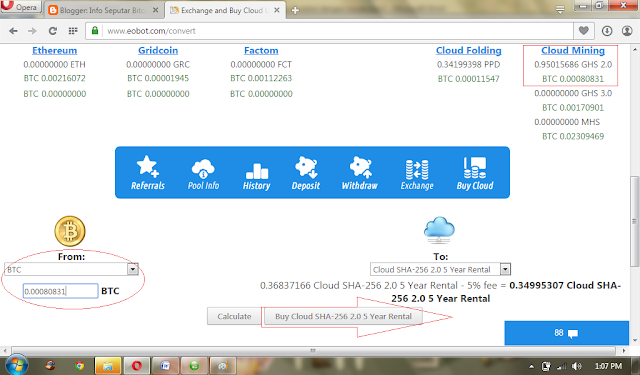Bookmark page with heart icon
This screenshot has width=640, height=375.
click(x=584, y=31)
